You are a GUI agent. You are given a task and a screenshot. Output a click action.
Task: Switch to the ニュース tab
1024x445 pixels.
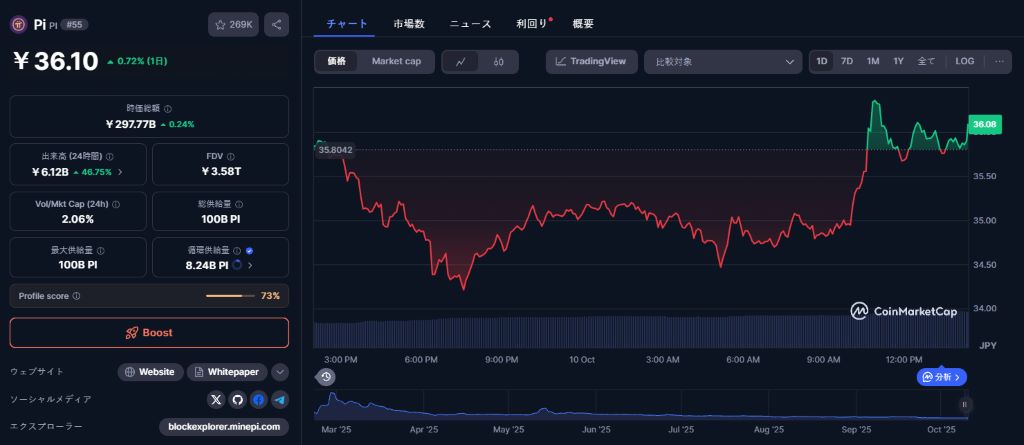470,23
